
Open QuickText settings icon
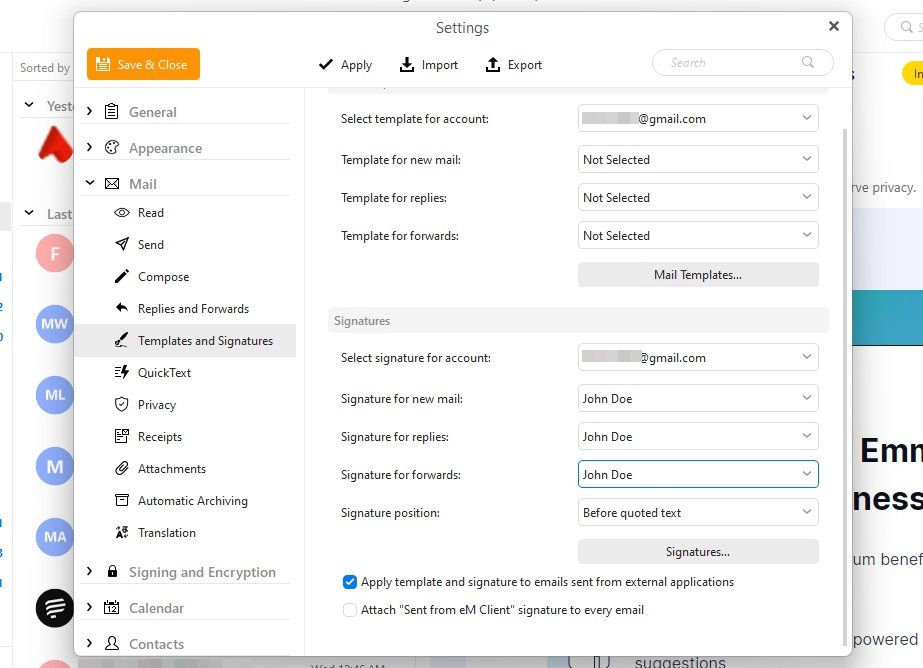tap(120, 372)
